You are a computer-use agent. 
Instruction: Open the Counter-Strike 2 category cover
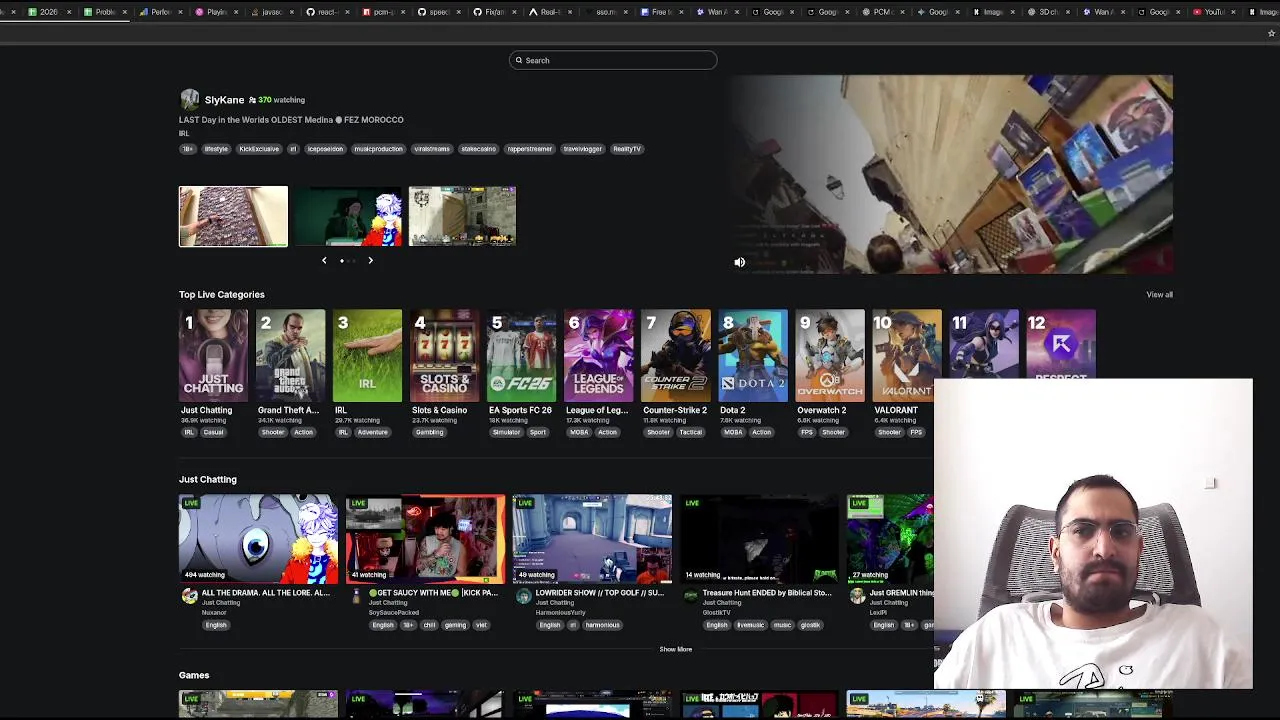[675, 355]
